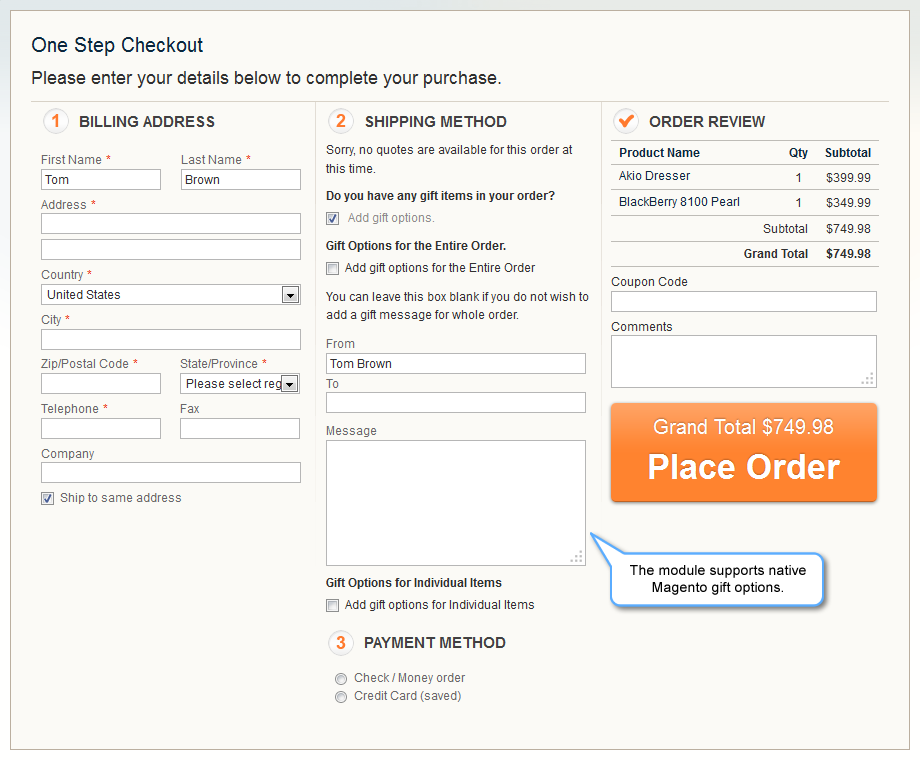Image resolution: width=920 pixels, height=760 pixels.
Task: Focus the Coupon Code field
Action: [744, 302]
